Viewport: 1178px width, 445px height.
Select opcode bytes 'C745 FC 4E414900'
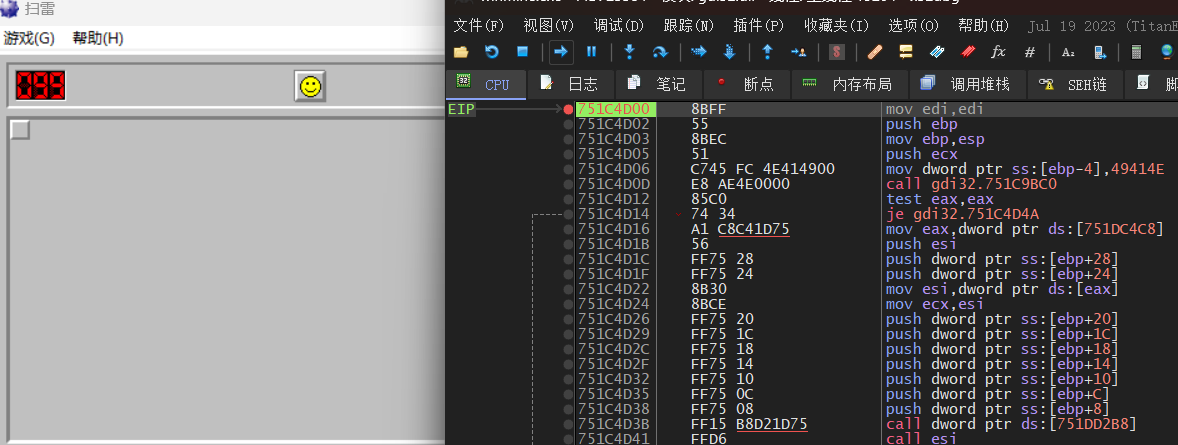(x=763, y=169)
